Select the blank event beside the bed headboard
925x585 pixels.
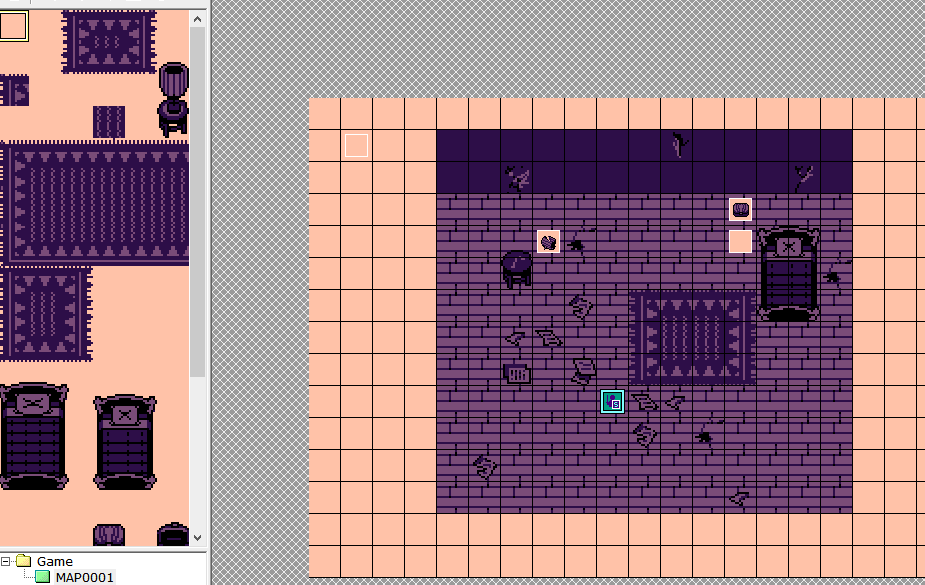tap(740, 242)
